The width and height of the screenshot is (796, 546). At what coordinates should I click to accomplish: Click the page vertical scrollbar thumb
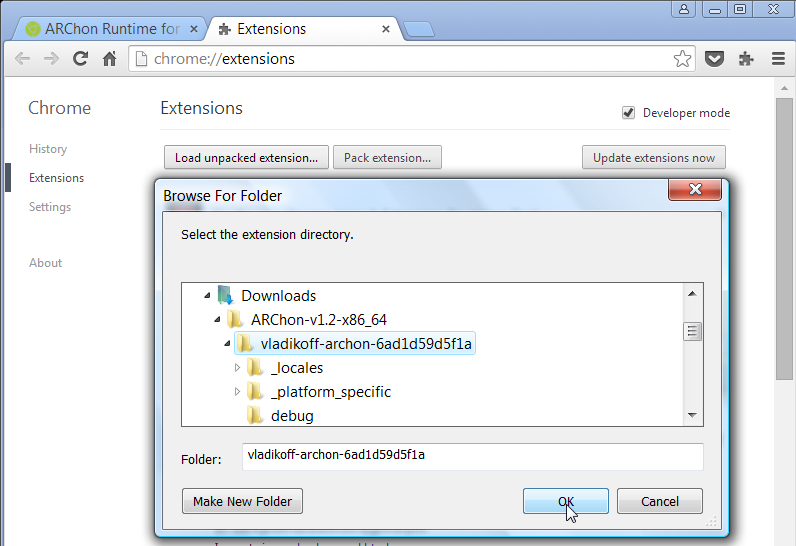(x=784, y=238)
